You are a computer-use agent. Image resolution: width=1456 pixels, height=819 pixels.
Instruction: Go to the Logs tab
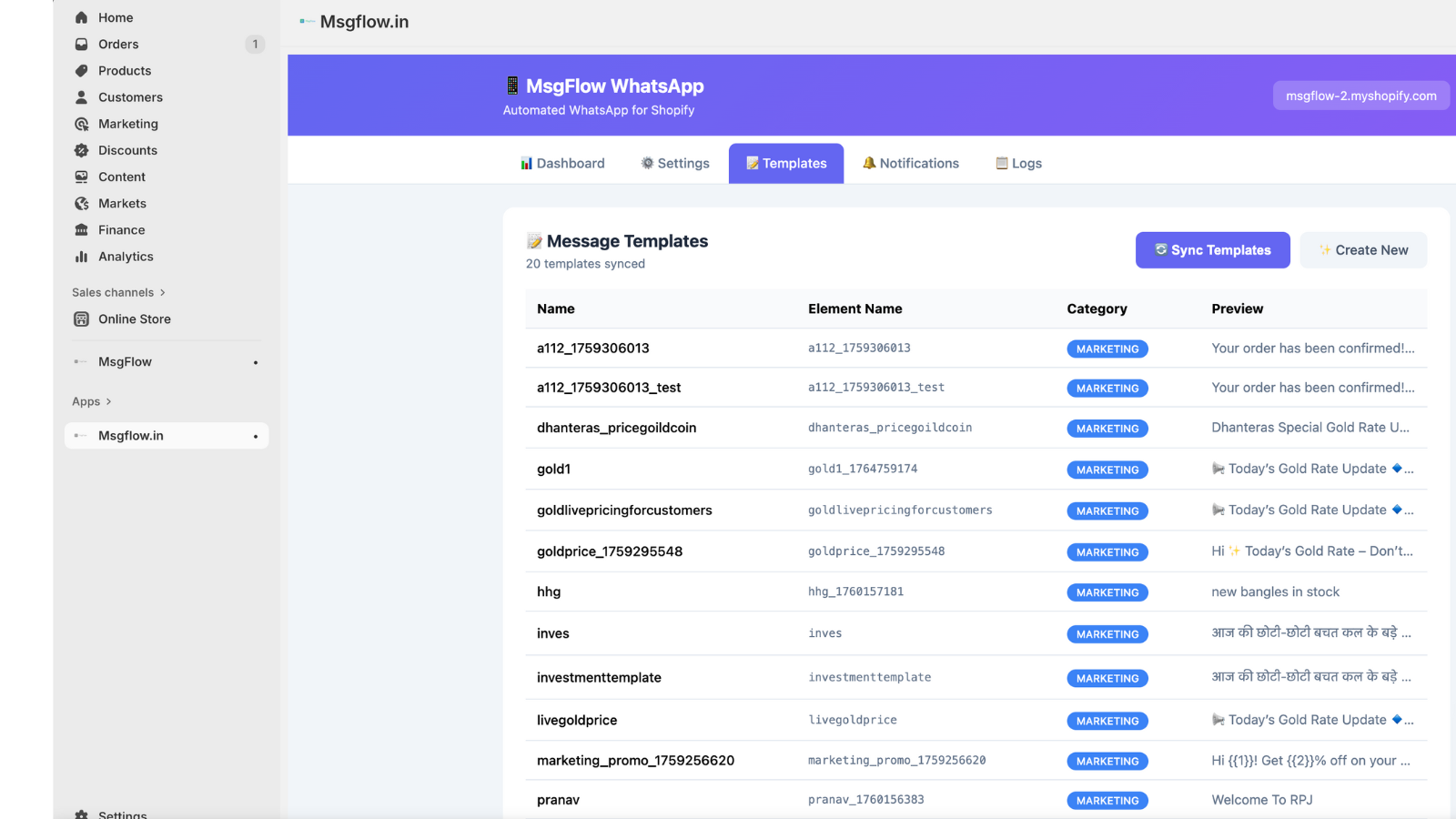coord(1019,164)
